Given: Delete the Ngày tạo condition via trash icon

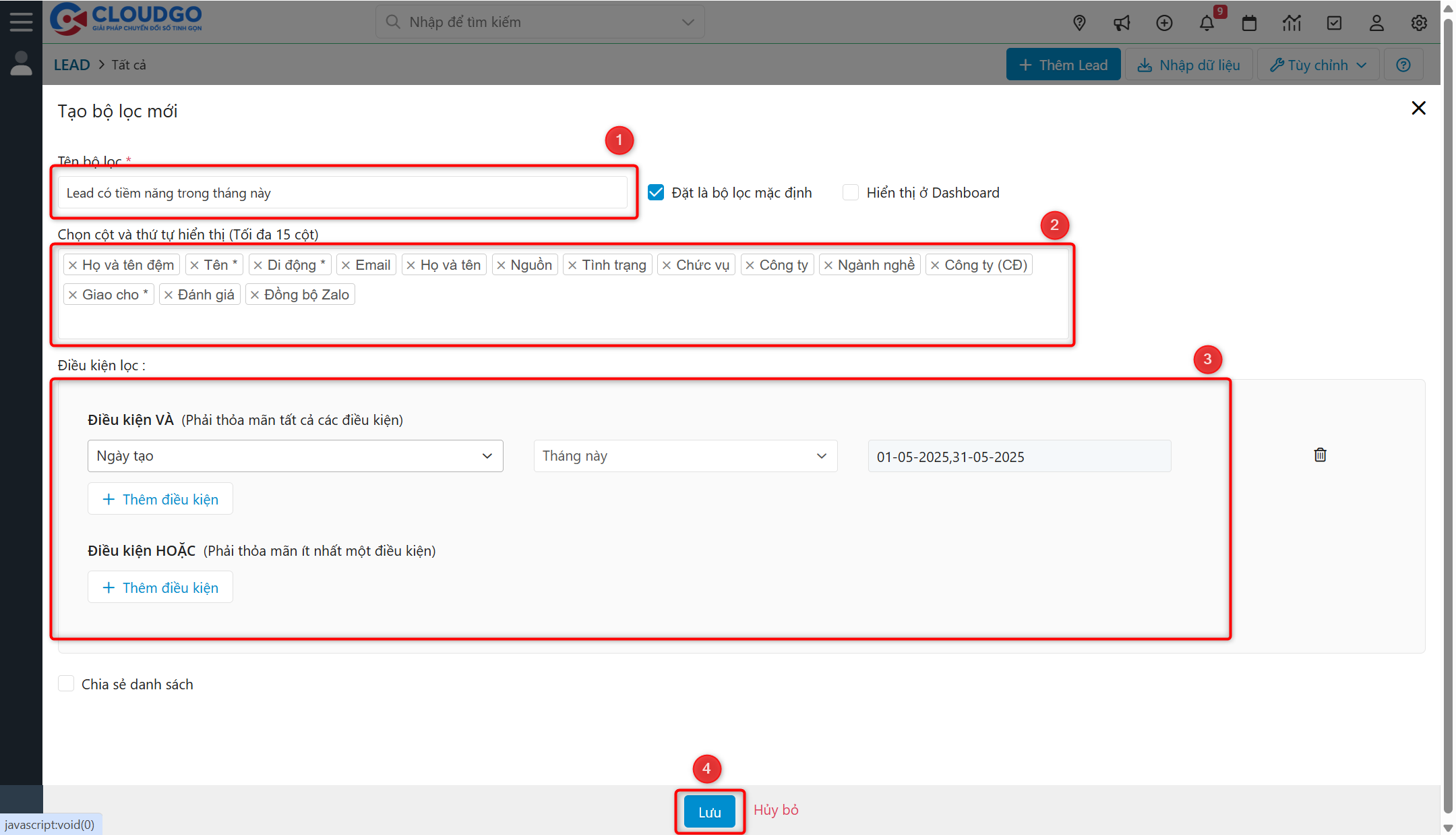Looking at the screenshot, I should (1320, 455).
